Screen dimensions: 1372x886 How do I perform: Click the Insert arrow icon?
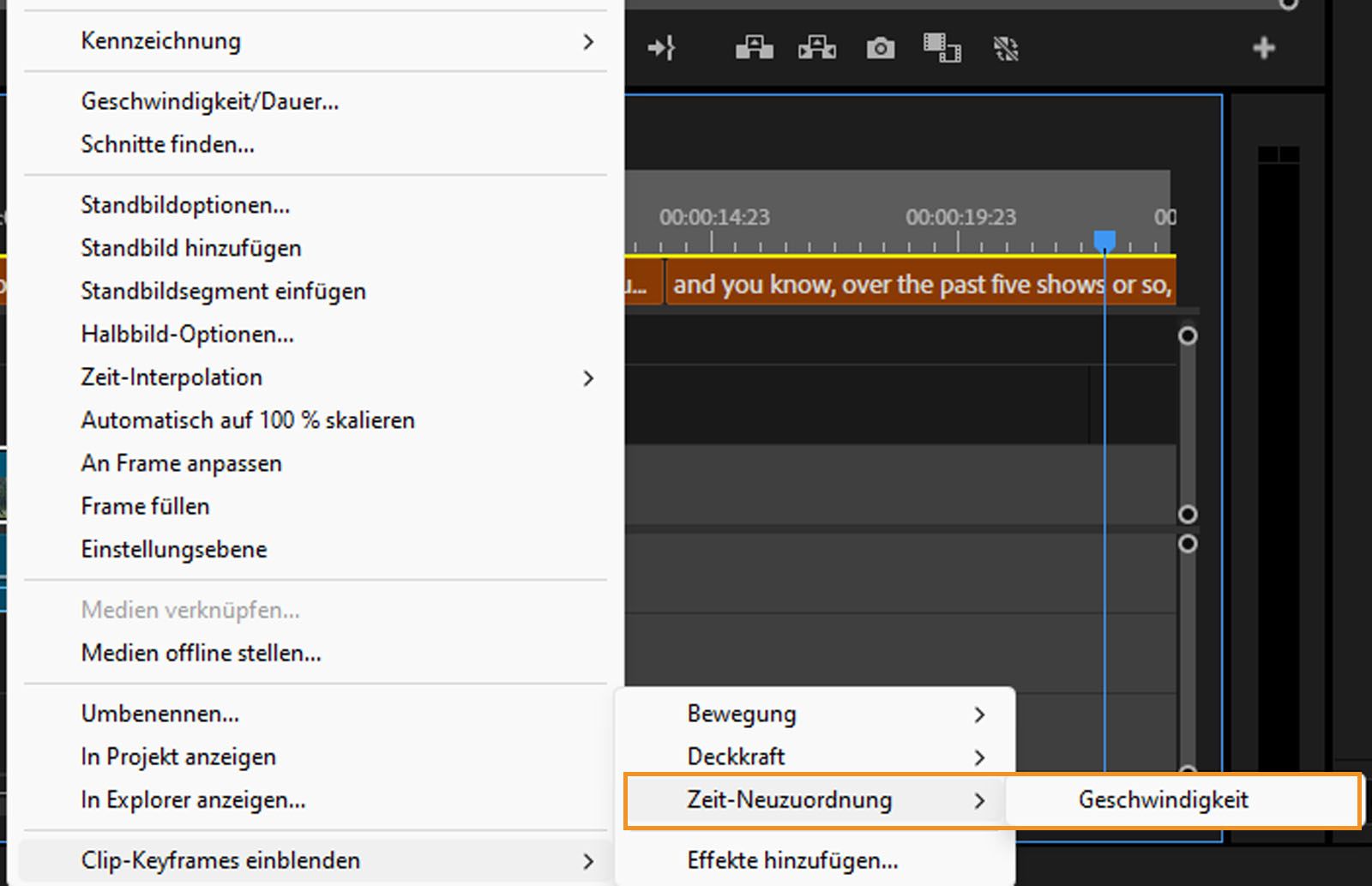pos(662,49)
